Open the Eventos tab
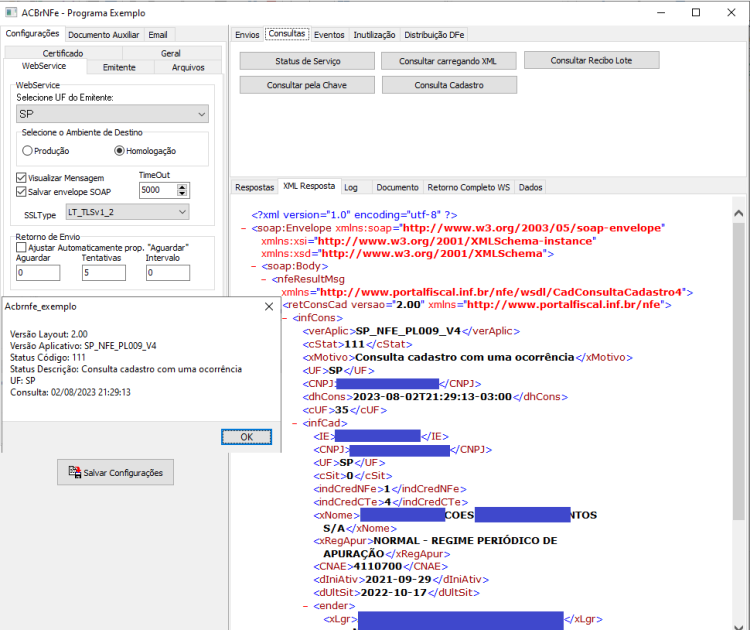This screenshot has width=750, height=630. [329, 35]
